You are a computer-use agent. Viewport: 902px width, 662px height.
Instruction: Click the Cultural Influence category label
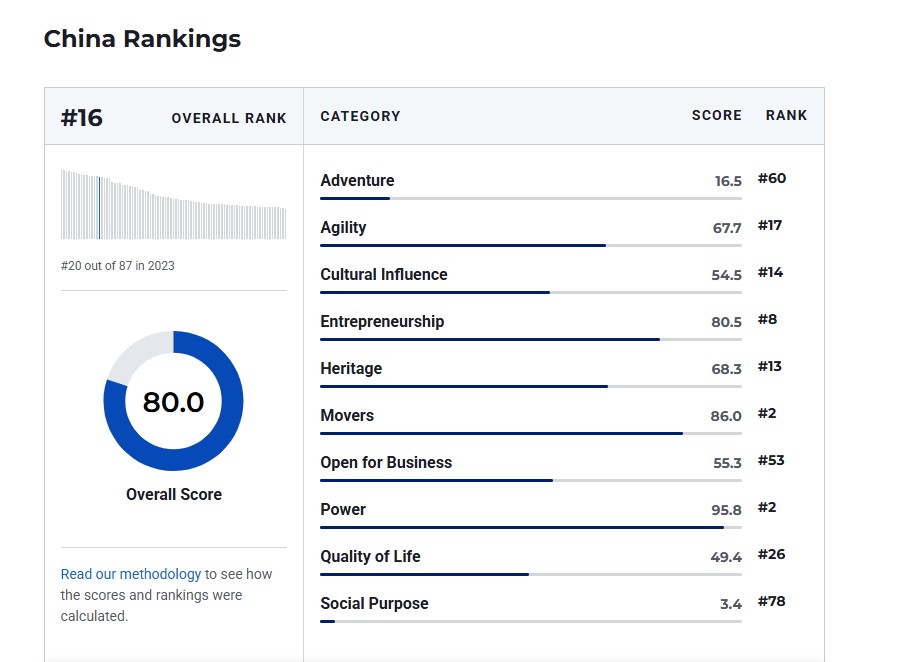click(x=383, y=275)
